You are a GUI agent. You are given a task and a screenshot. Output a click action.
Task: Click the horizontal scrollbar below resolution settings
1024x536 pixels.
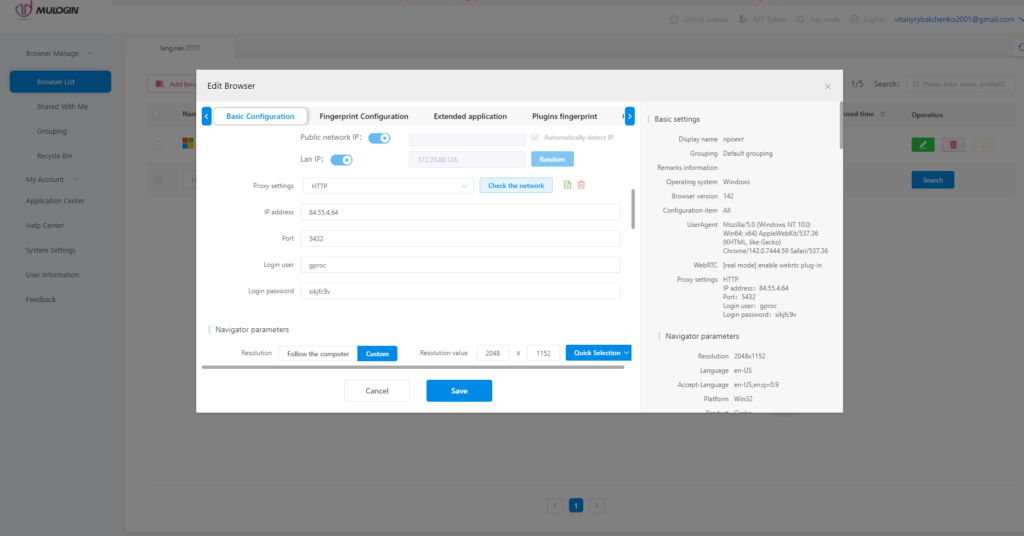412,367
